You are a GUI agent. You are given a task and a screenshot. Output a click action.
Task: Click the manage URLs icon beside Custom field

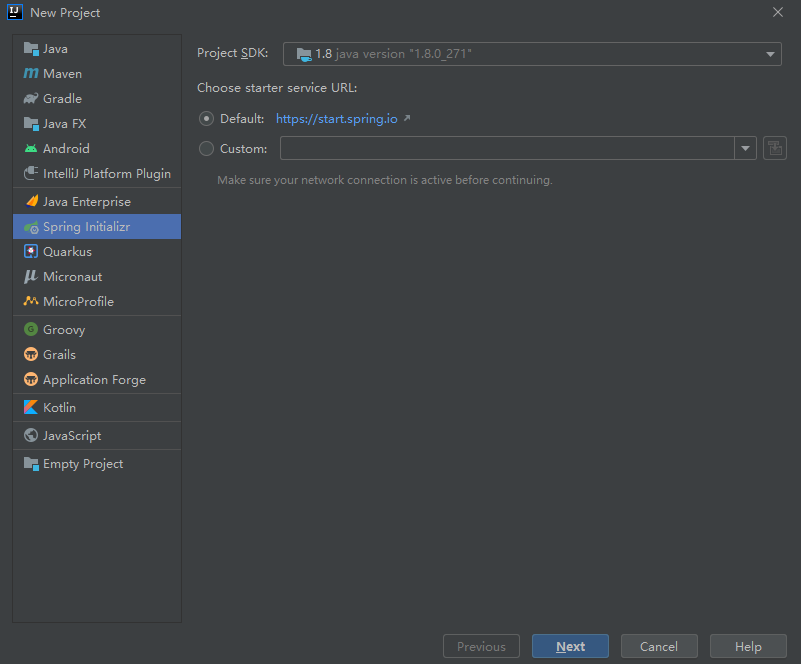click(x=774, y=149)
